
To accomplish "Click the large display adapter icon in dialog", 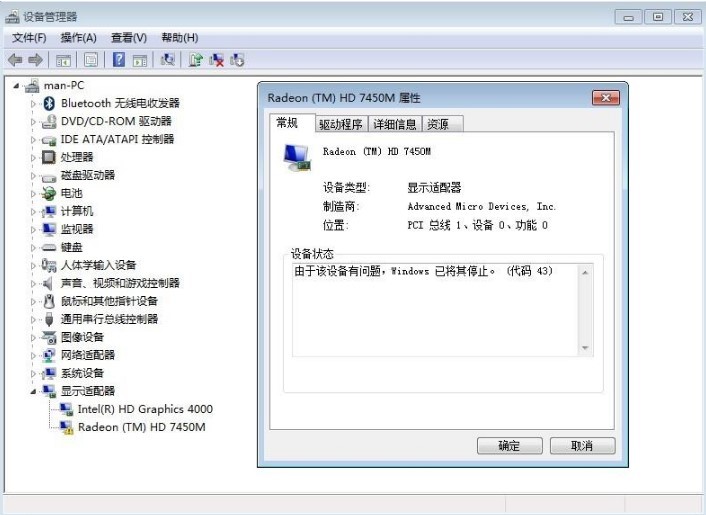I will (x=297, y=158).
